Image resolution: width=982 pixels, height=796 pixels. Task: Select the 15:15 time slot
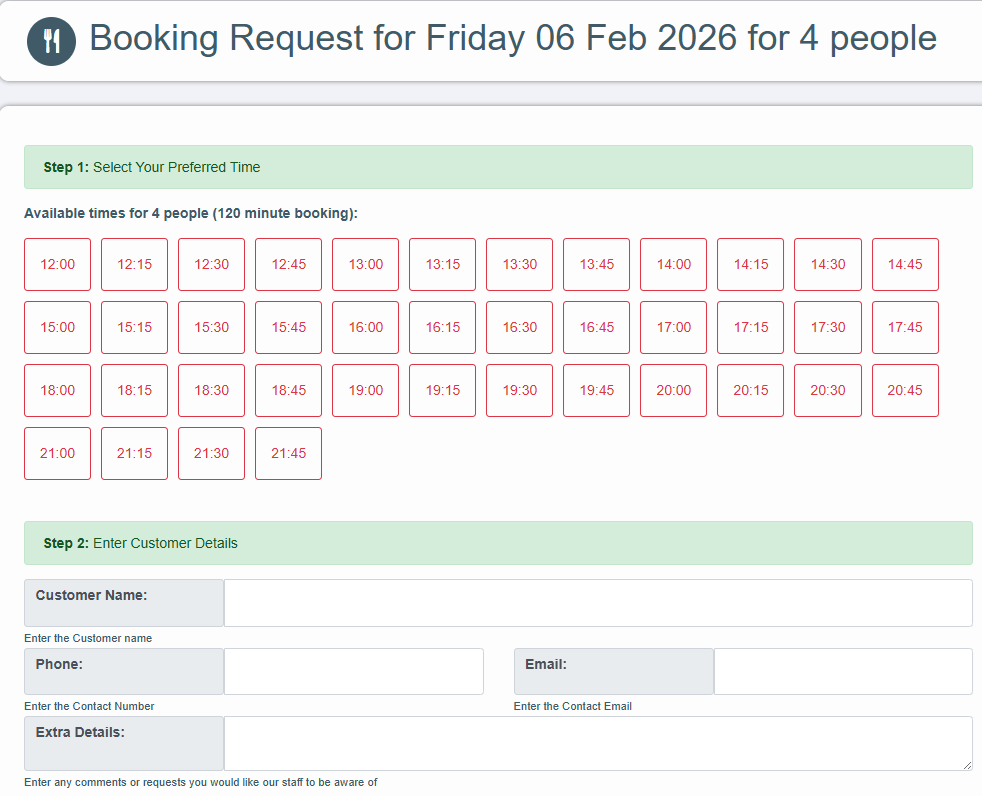pyautogui.click(x=134, y=328)
